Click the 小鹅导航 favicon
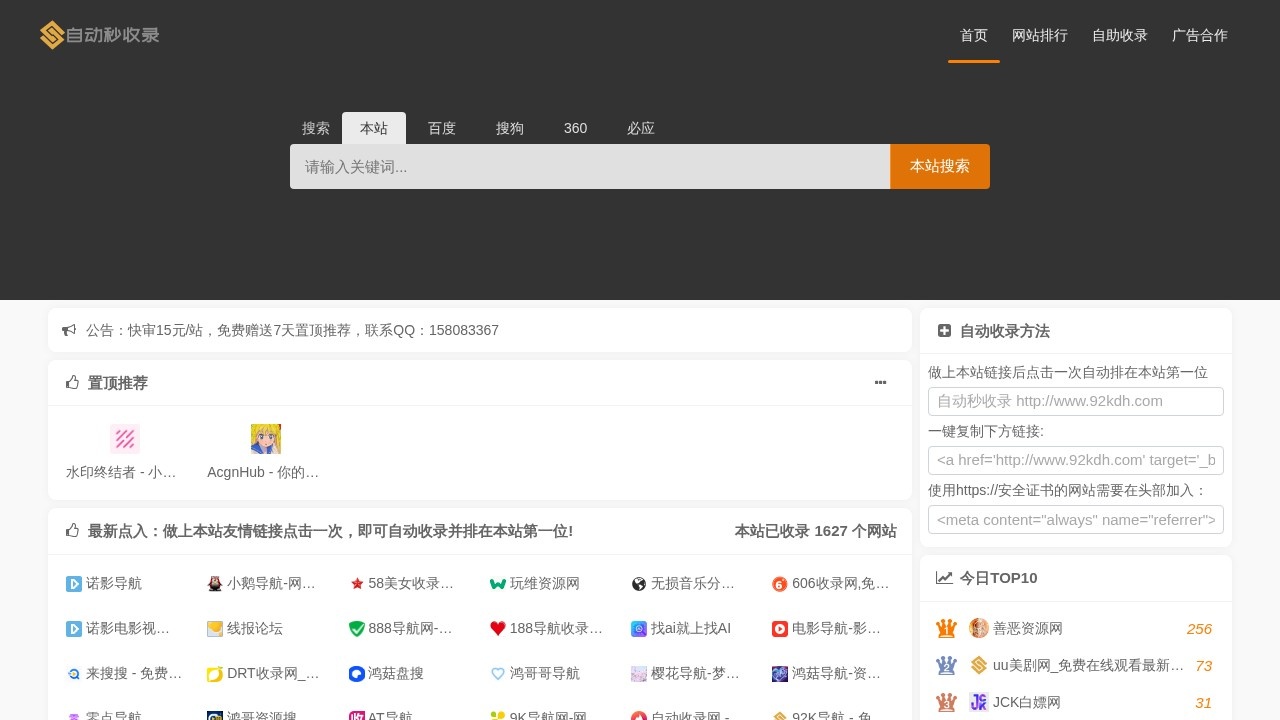Image resolution: width=1280 pixels, height=720 pixels. [215, 584]
